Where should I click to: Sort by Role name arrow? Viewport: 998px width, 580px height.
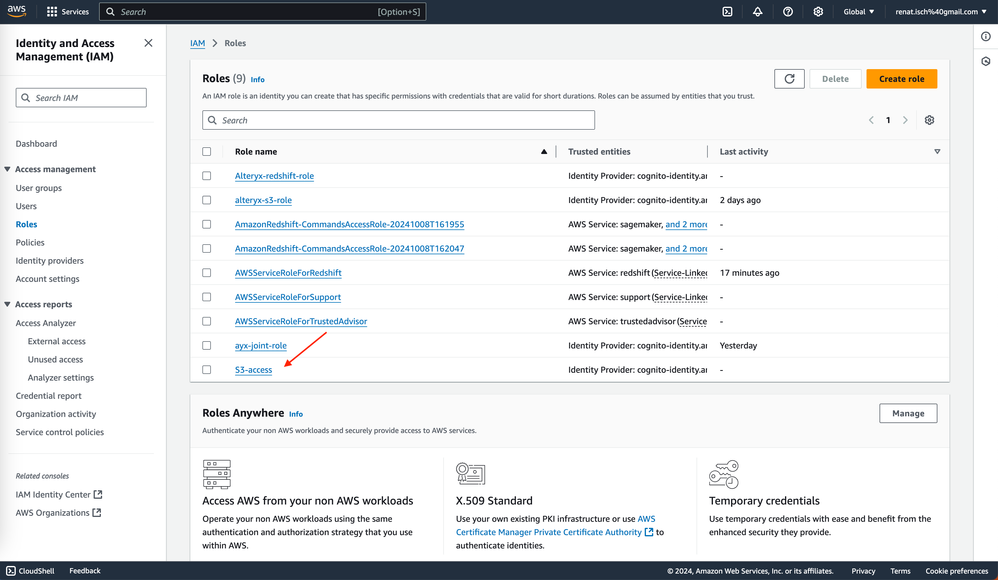click(544, 152)
